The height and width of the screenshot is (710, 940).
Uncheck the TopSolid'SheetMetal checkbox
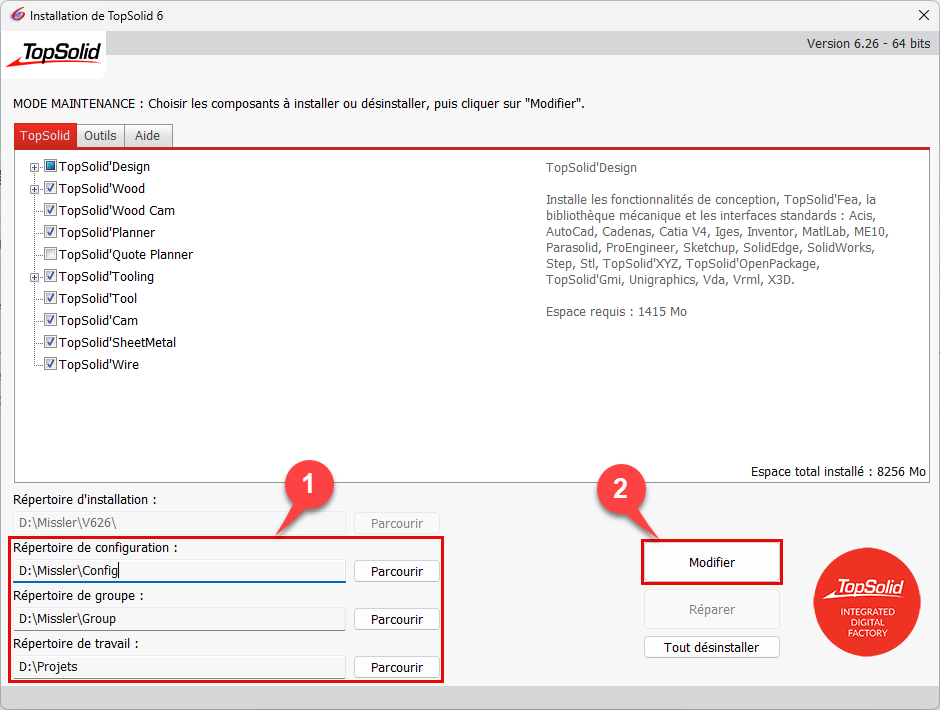50,342
